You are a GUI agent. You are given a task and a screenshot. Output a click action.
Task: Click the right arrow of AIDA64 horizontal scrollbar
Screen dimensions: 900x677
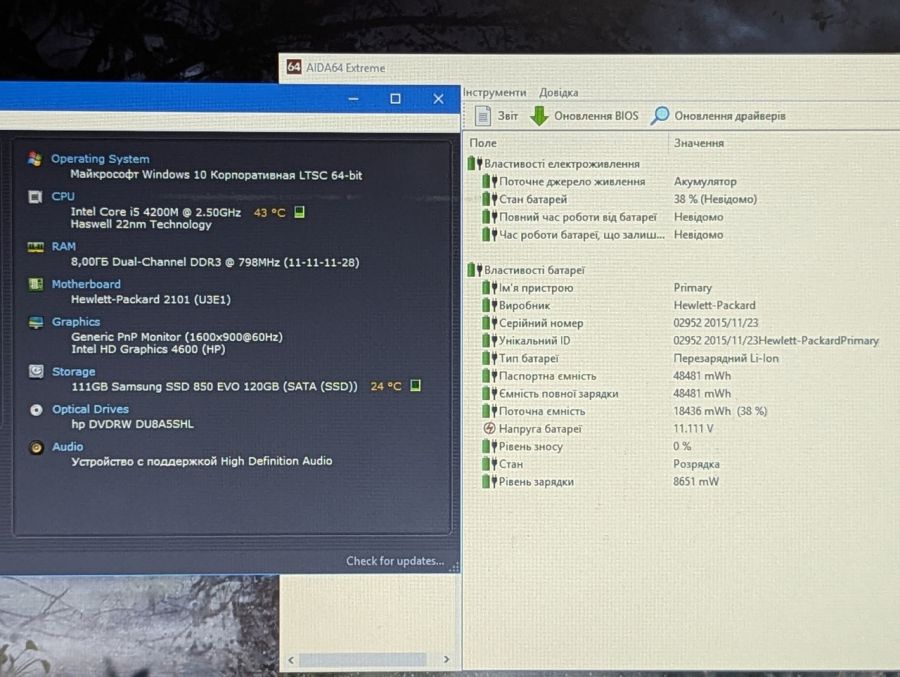click(447, 659)
